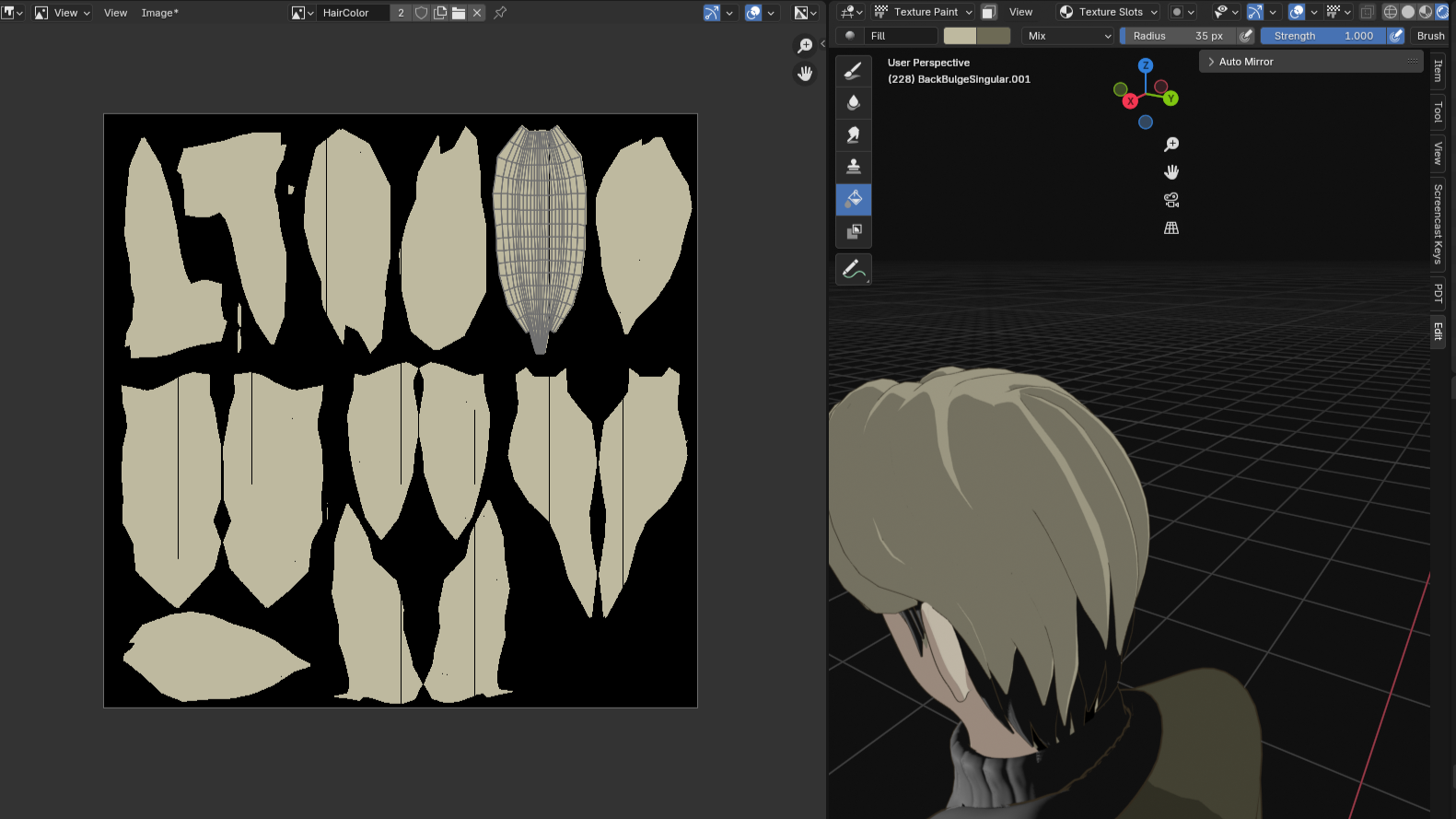1456x819 pixels.
Task: Open object visibility filter dropdown
Action: 1226,12
